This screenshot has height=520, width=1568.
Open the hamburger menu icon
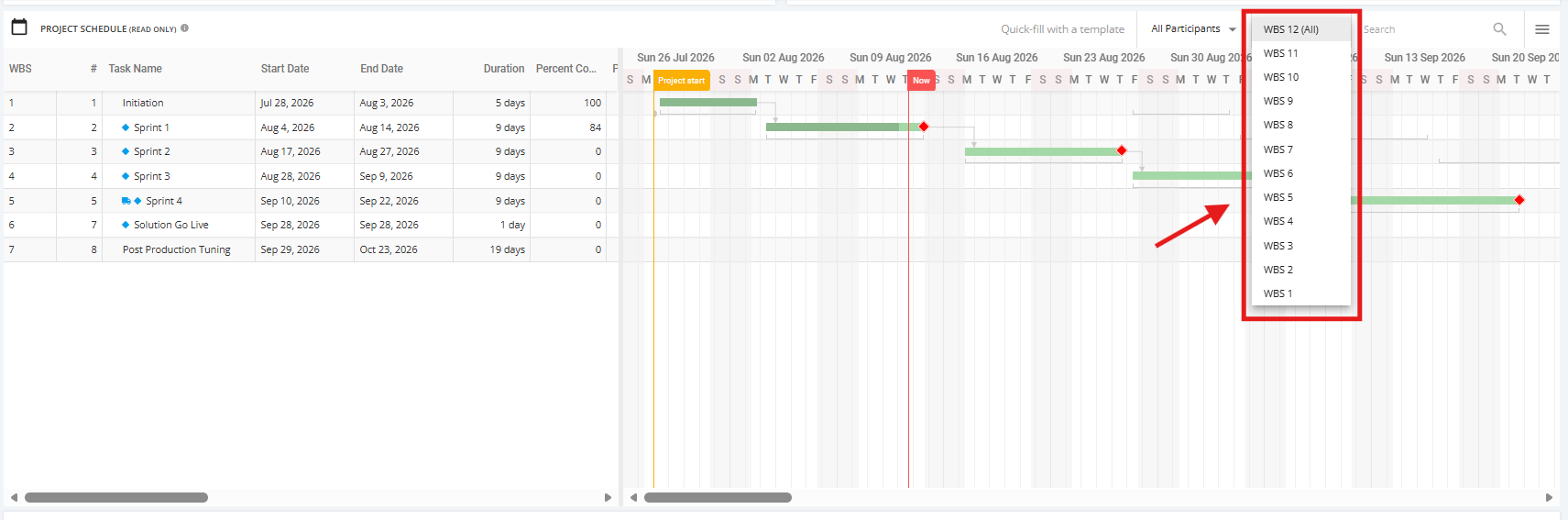(x=1542, y=29)
